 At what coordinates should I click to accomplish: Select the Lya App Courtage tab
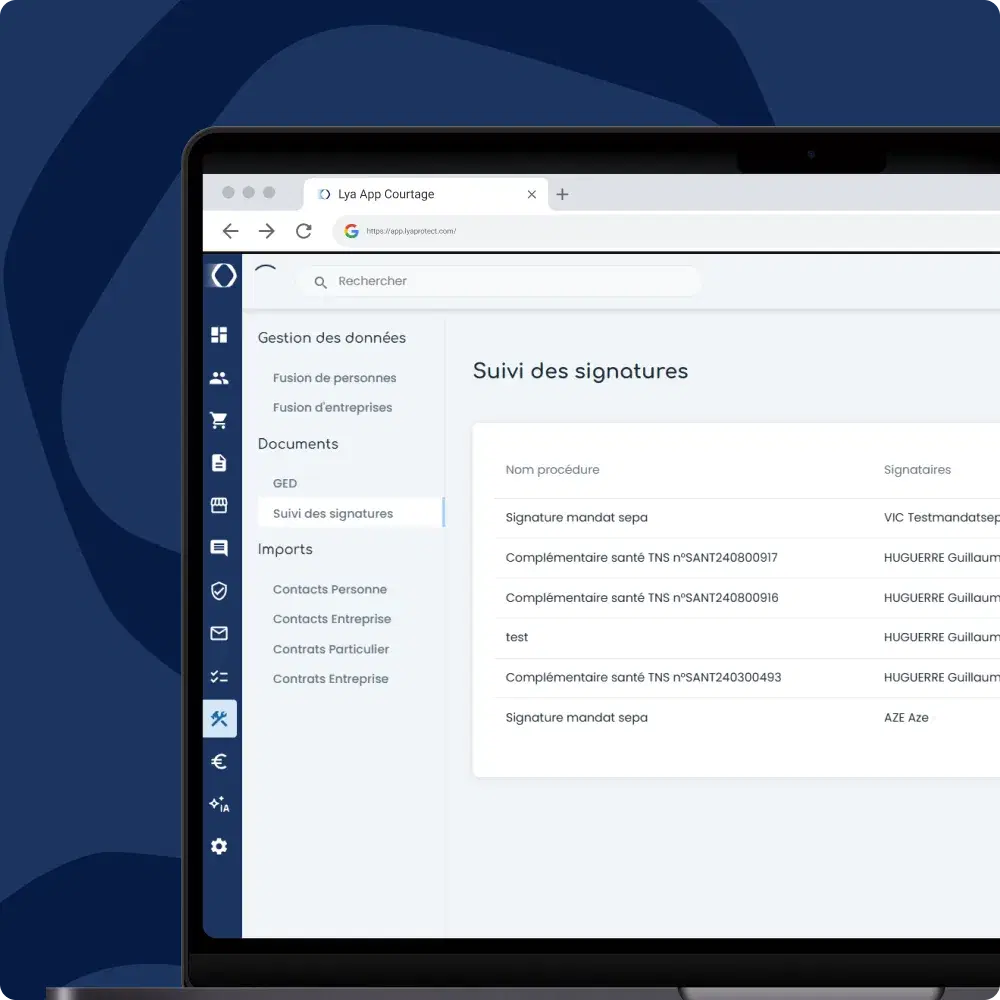(425, 194)
